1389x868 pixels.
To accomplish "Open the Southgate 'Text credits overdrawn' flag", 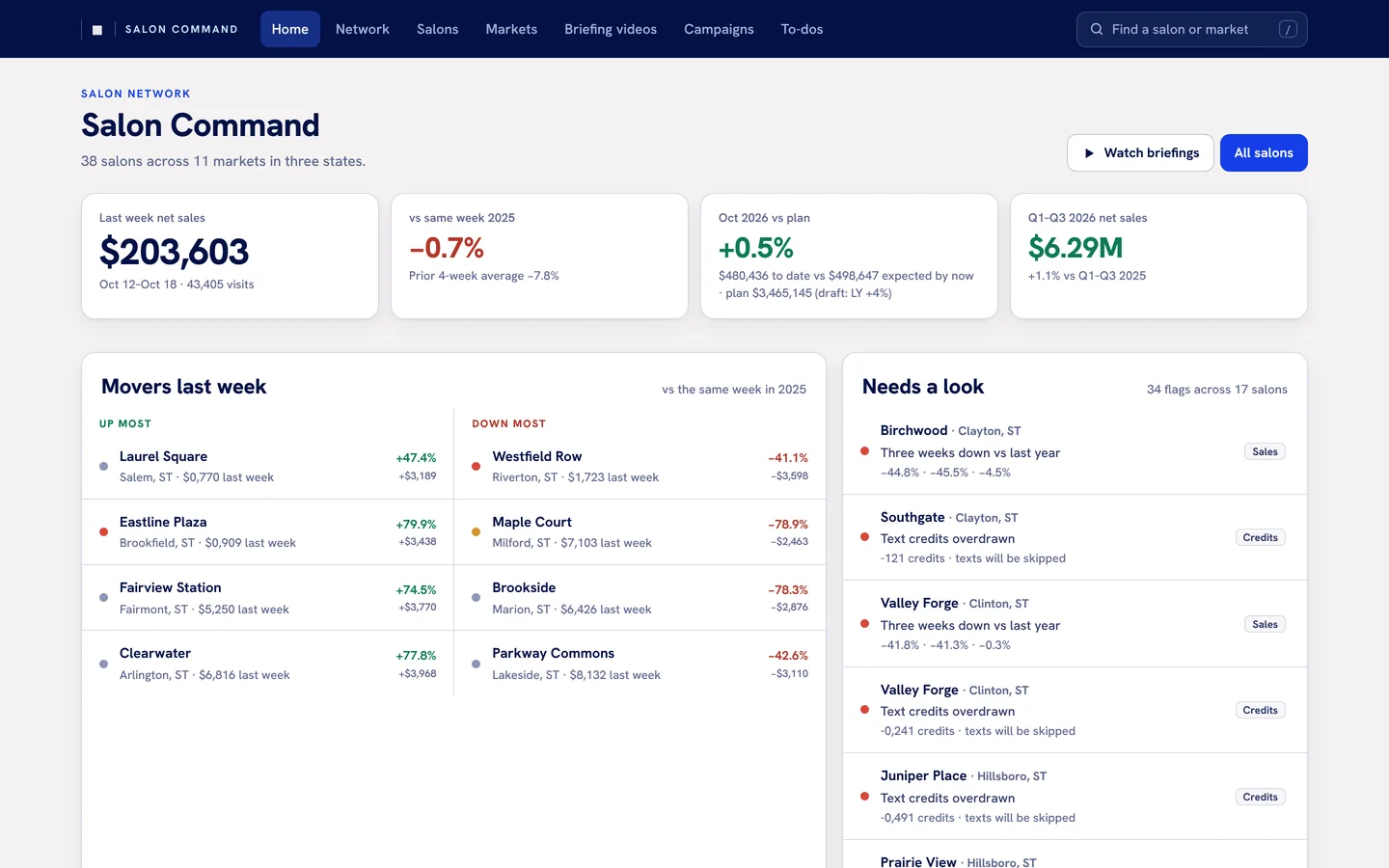I will click(1075, 537).
